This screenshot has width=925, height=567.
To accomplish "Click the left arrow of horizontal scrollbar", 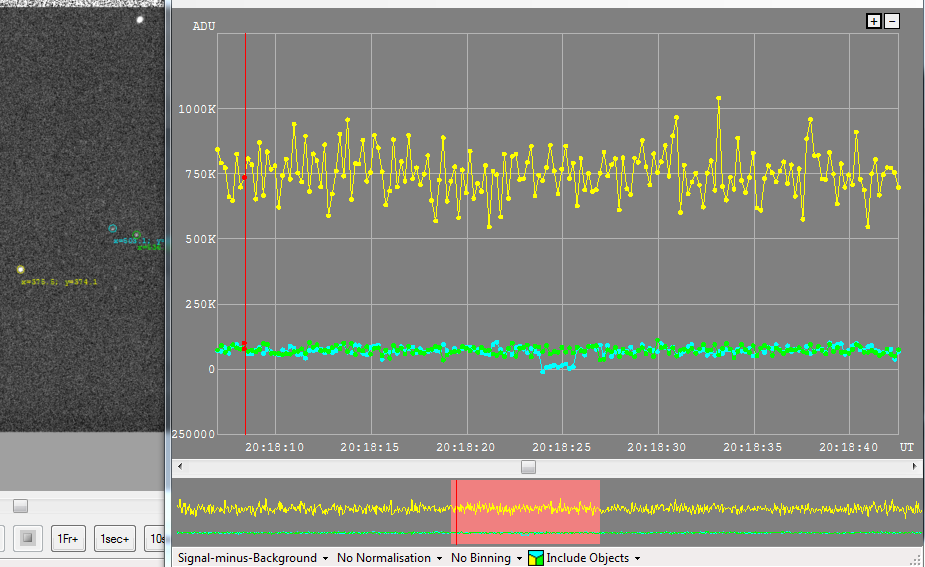I will pyautogui.click(x=180, y=467).
